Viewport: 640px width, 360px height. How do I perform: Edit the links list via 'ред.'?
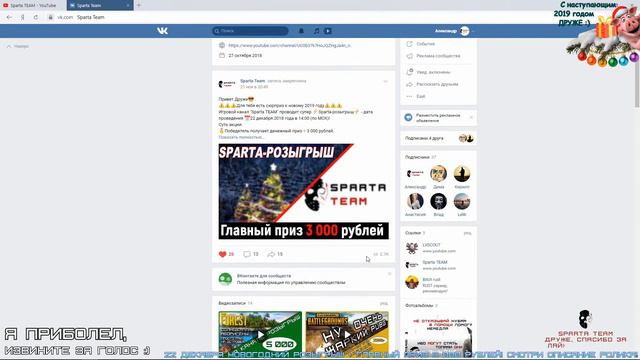[x=467, y=233]
